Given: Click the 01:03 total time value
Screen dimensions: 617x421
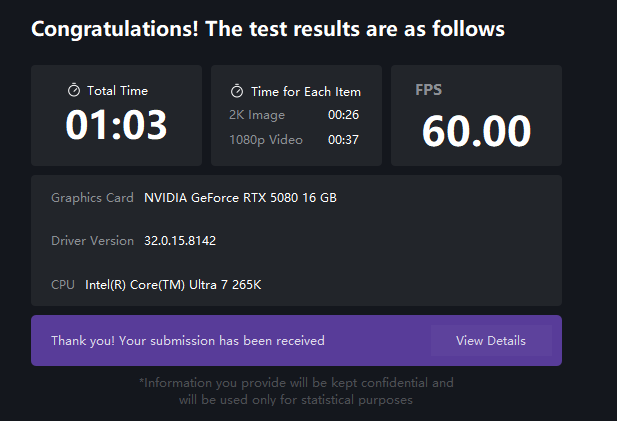Looking at the screenshot, I should coord(116,125).
